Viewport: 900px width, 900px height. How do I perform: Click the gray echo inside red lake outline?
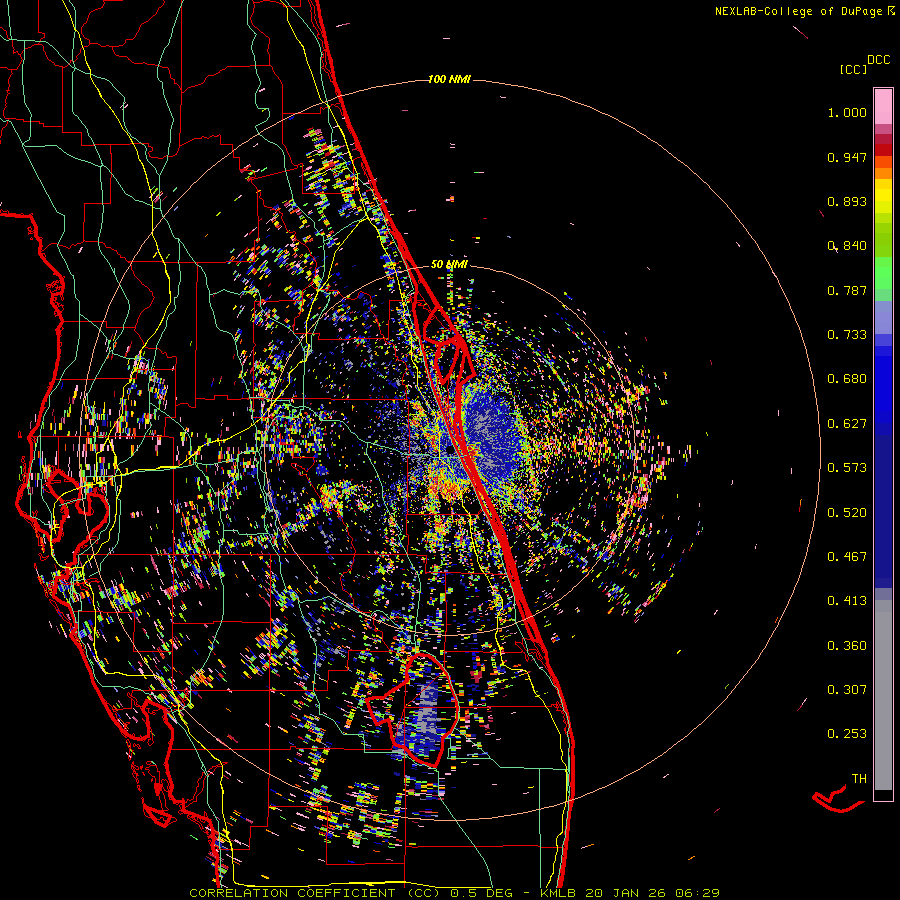426,710
